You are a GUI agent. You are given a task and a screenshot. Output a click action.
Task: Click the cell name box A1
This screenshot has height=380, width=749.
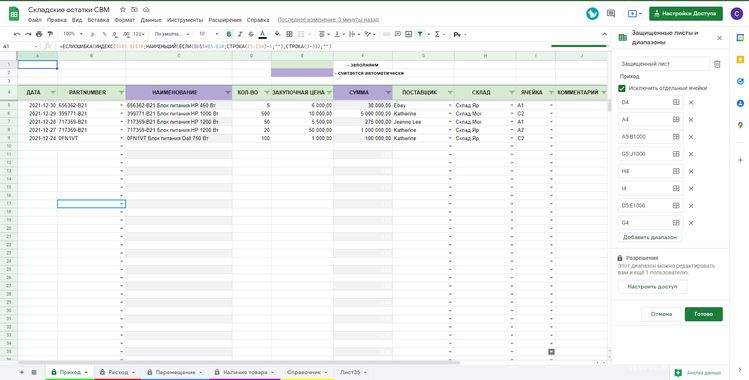point(19,46)
